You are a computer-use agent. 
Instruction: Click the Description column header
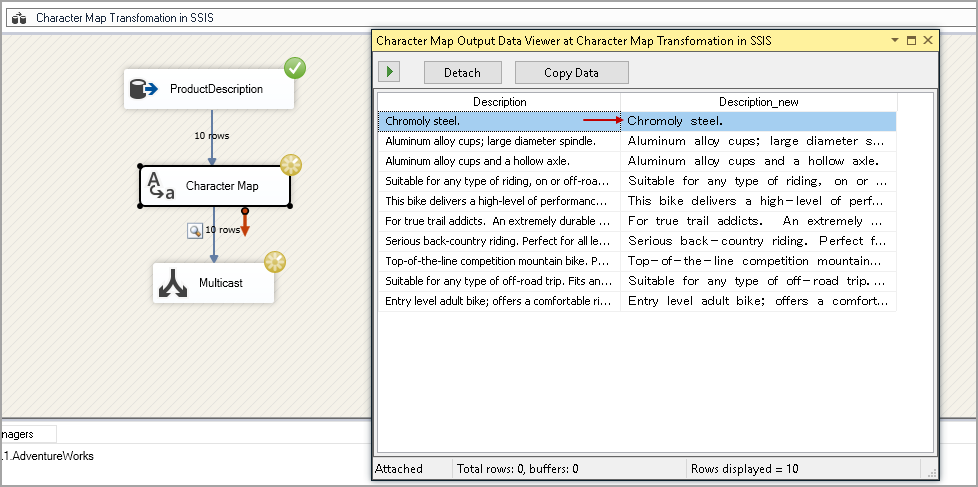coord(499,102)
